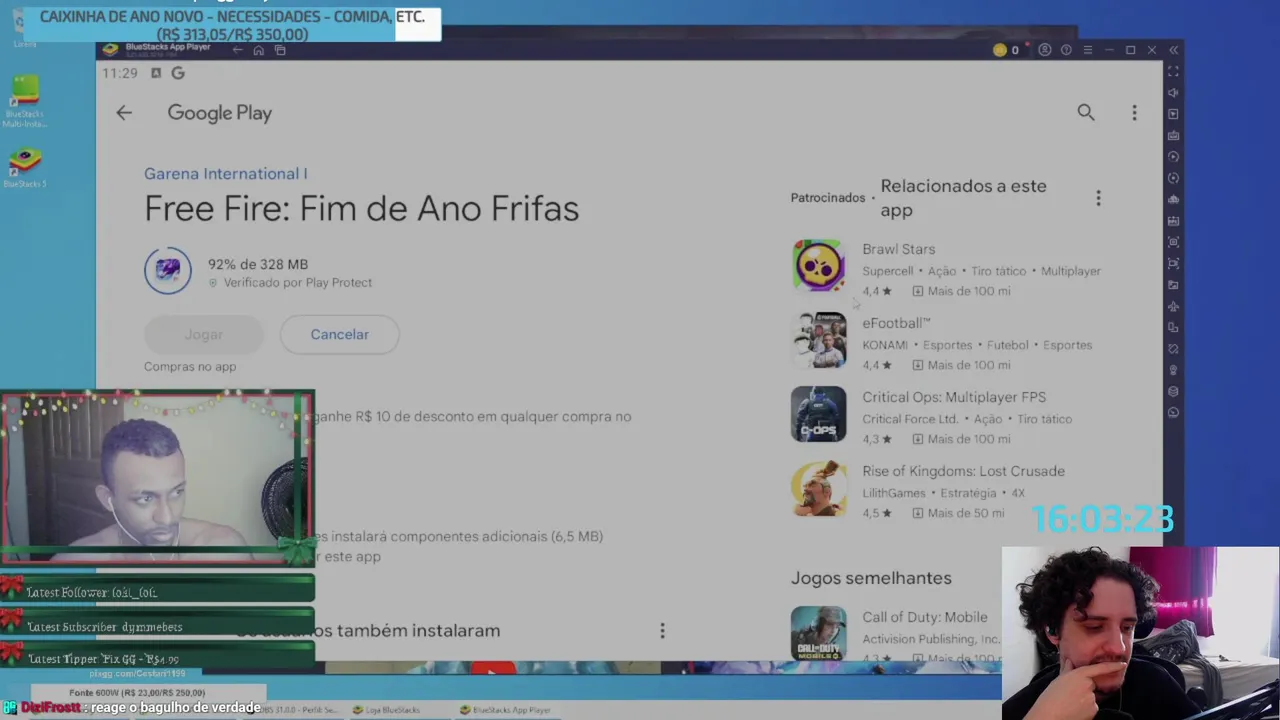Open BlueStacks 5 desktop shortcut
Viewport: 1280px width, 720px height.
pos(25,168)
